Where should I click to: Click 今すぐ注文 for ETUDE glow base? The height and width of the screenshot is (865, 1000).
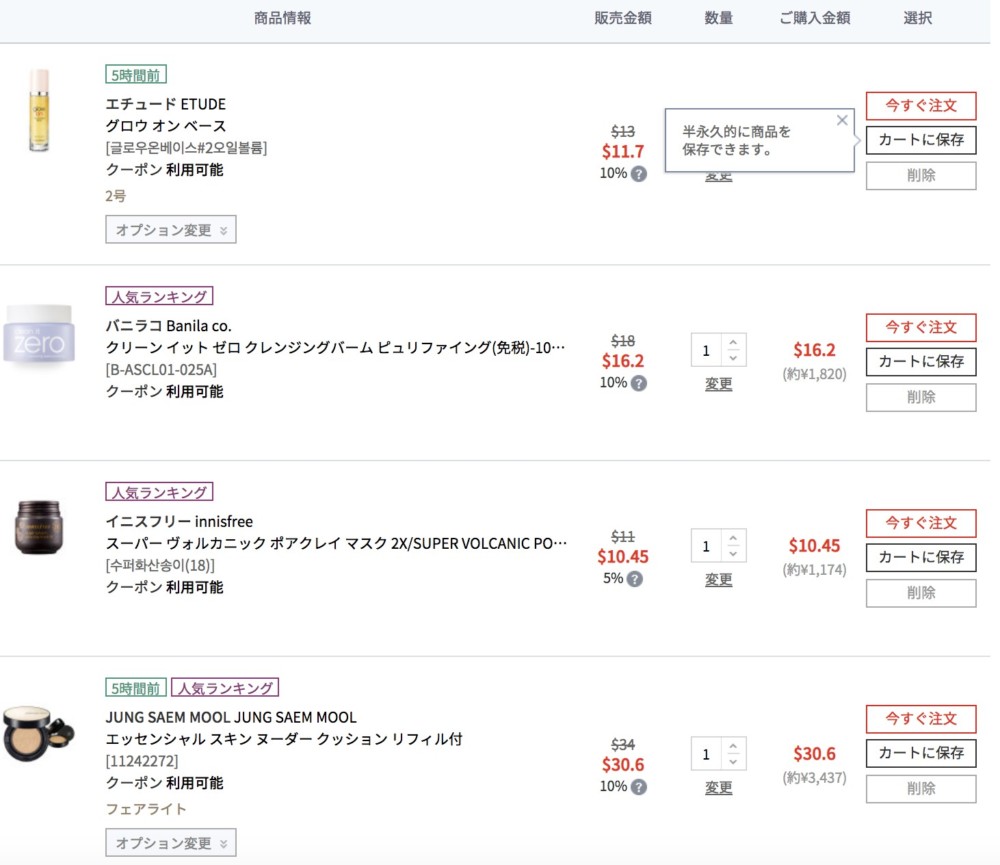tap(921, 106)
